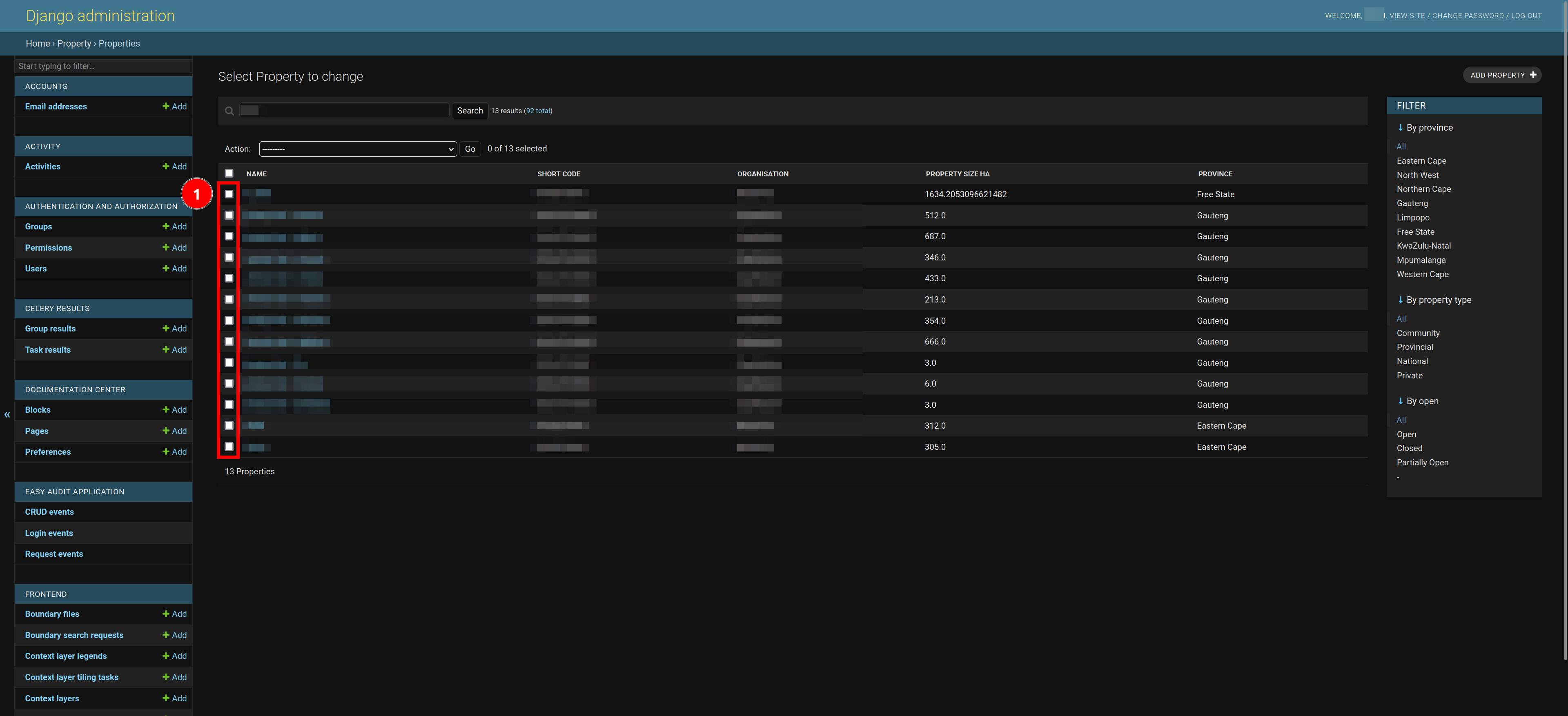Screen dimensions: 1568x716
Task: Collapse the By property type filter section
Action: click(x=1434, y=300)
